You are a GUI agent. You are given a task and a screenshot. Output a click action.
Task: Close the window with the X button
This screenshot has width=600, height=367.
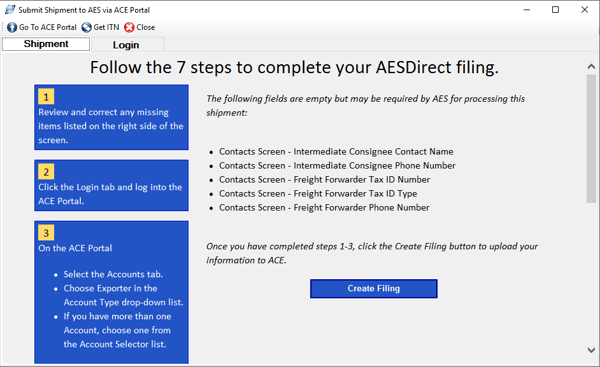click(584, 10)
